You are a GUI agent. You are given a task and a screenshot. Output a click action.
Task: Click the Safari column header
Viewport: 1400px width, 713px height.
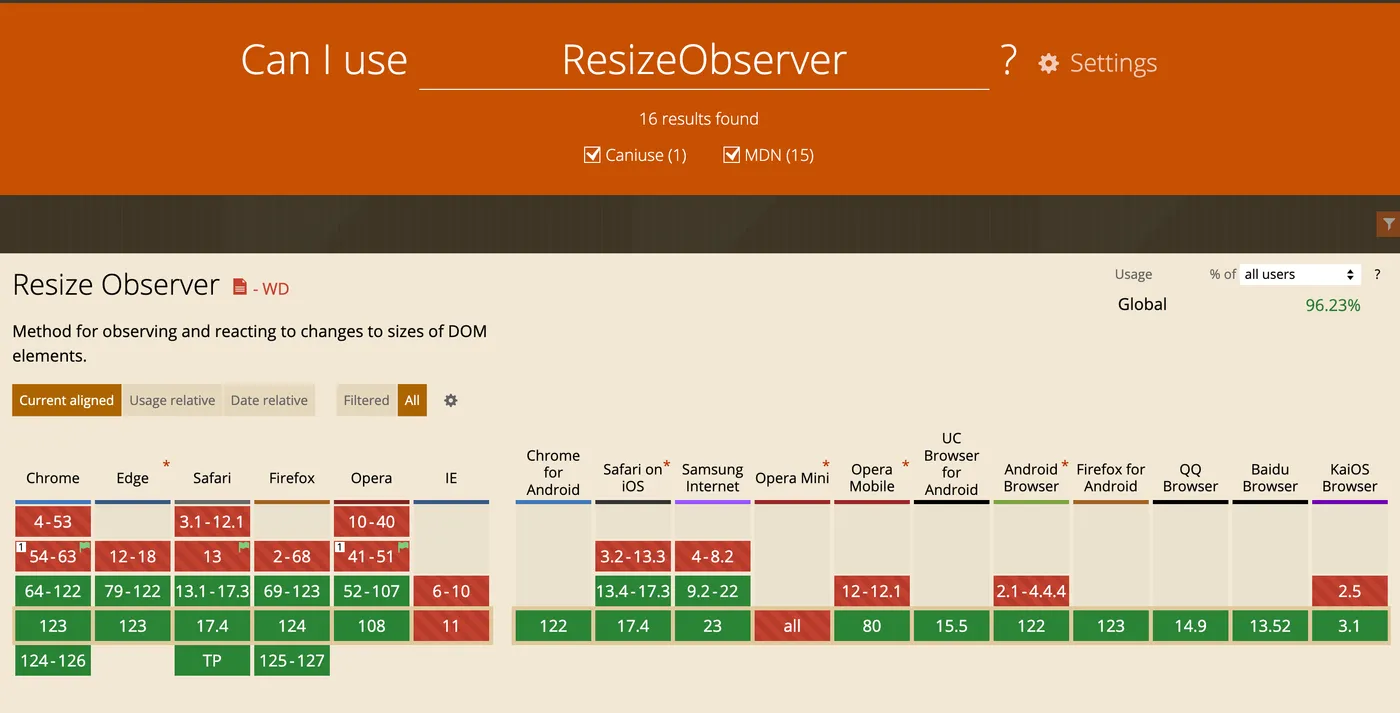click(212, 478)
